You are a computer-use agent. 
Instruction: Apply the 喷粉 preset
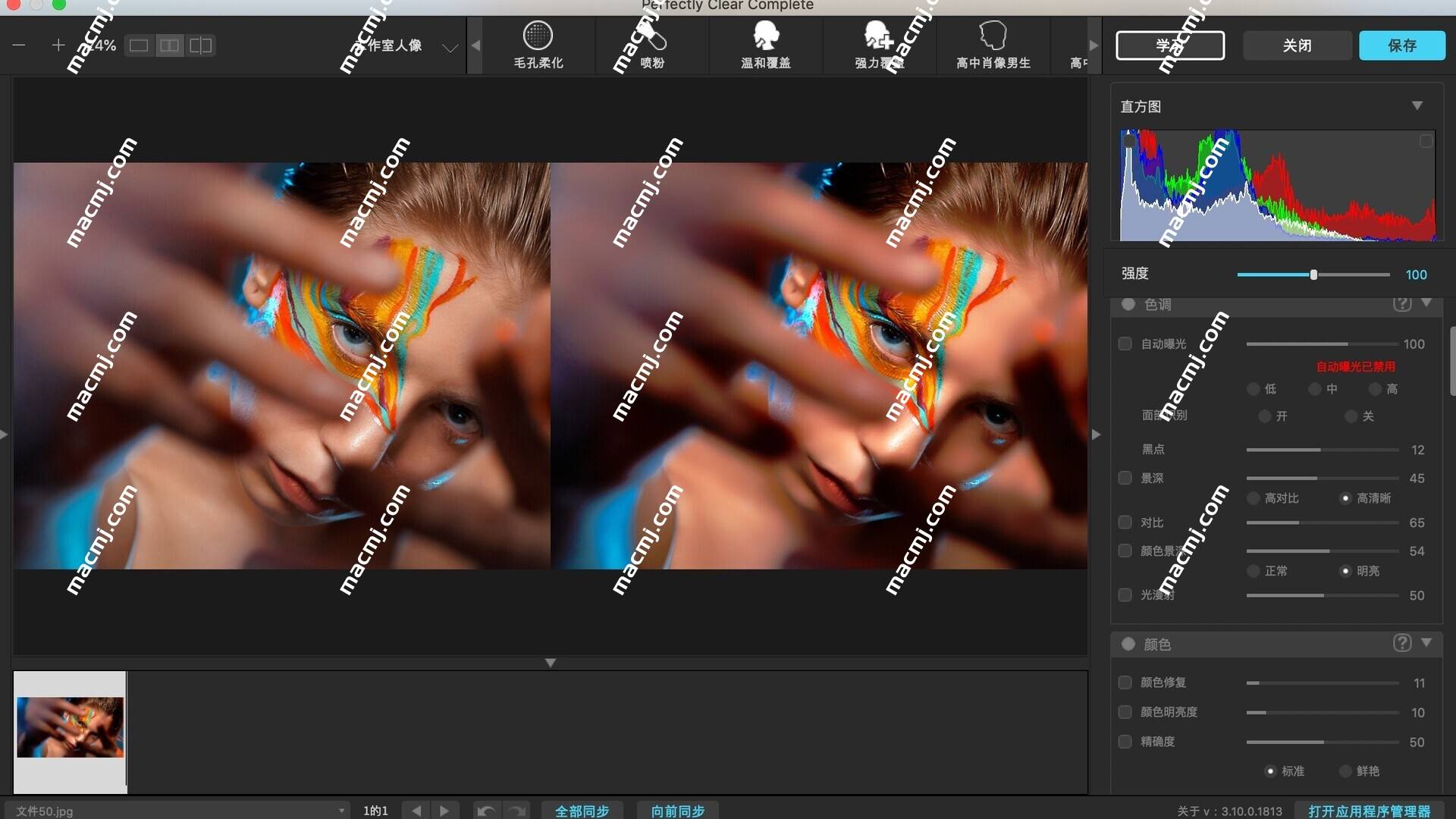click(652, 45)
